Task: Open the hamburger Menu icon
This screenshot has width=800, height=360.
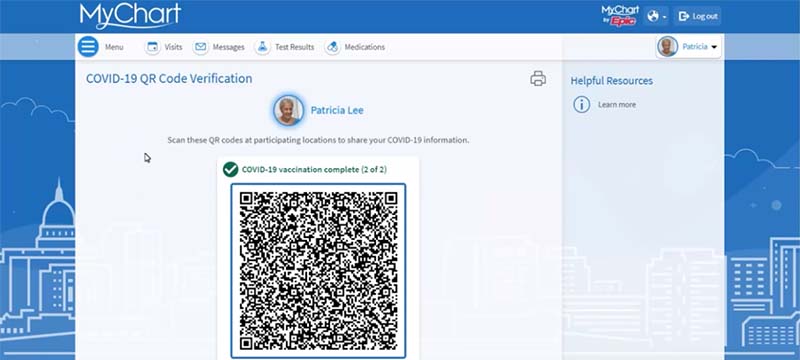Action: click(88, 46)
